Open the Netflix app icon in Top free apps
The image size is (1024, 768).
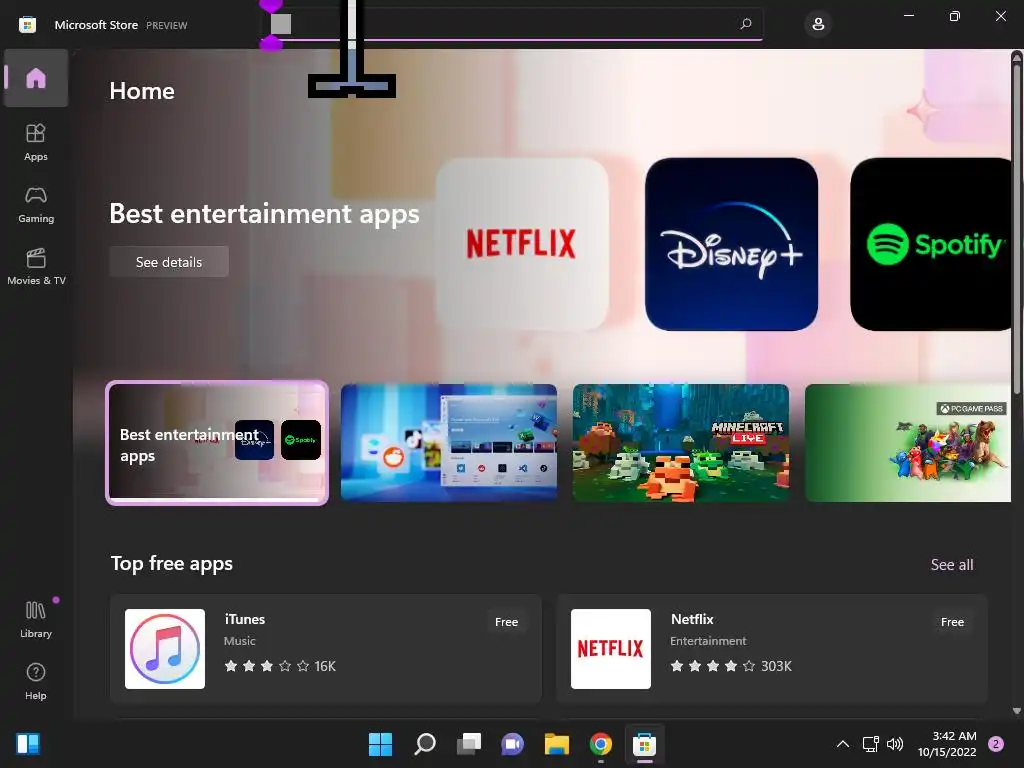pos(611,648)
